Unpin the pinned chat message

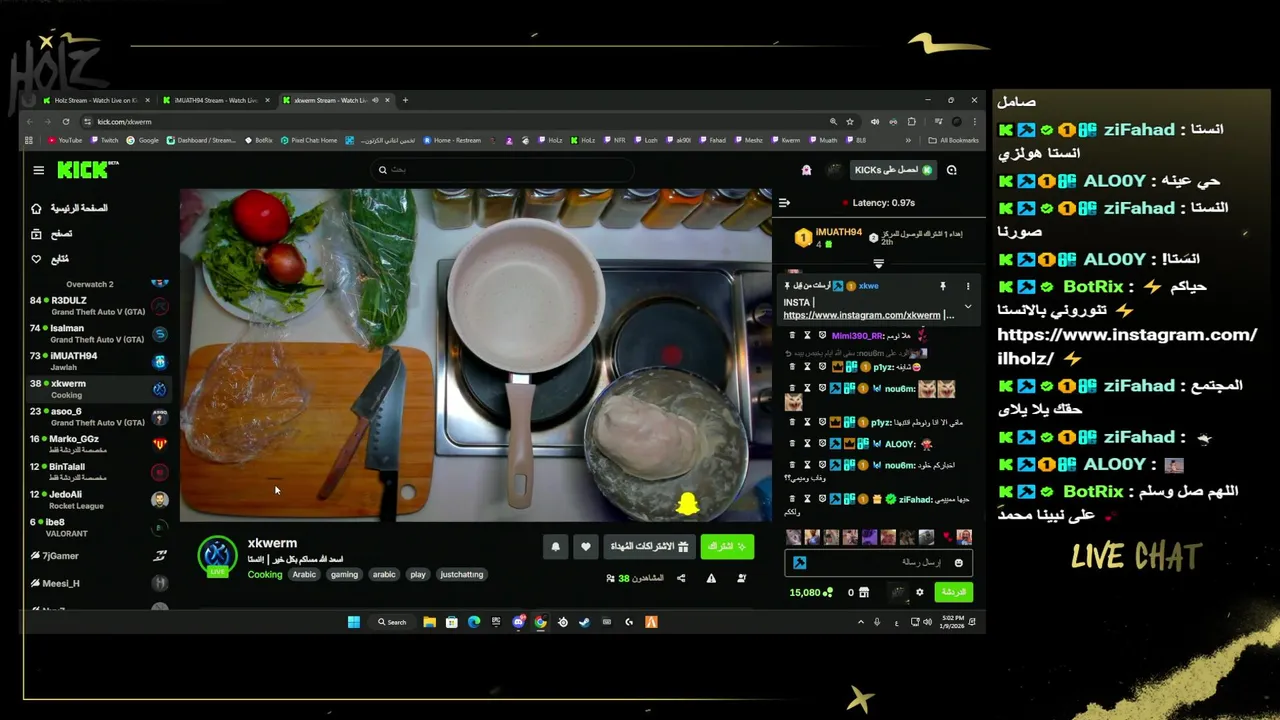[x=942, y=286]
